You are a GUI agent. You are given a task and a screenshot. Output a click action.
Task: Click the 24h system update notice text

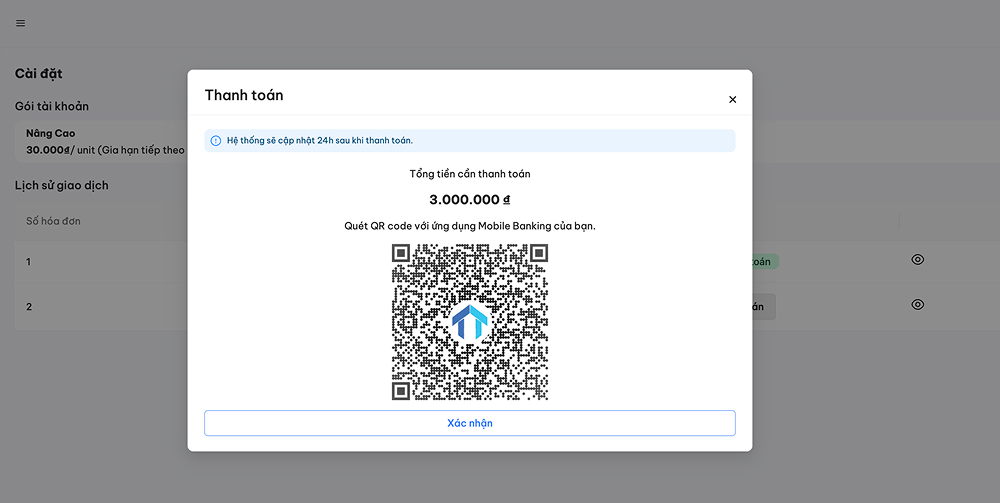click(320, 141)
